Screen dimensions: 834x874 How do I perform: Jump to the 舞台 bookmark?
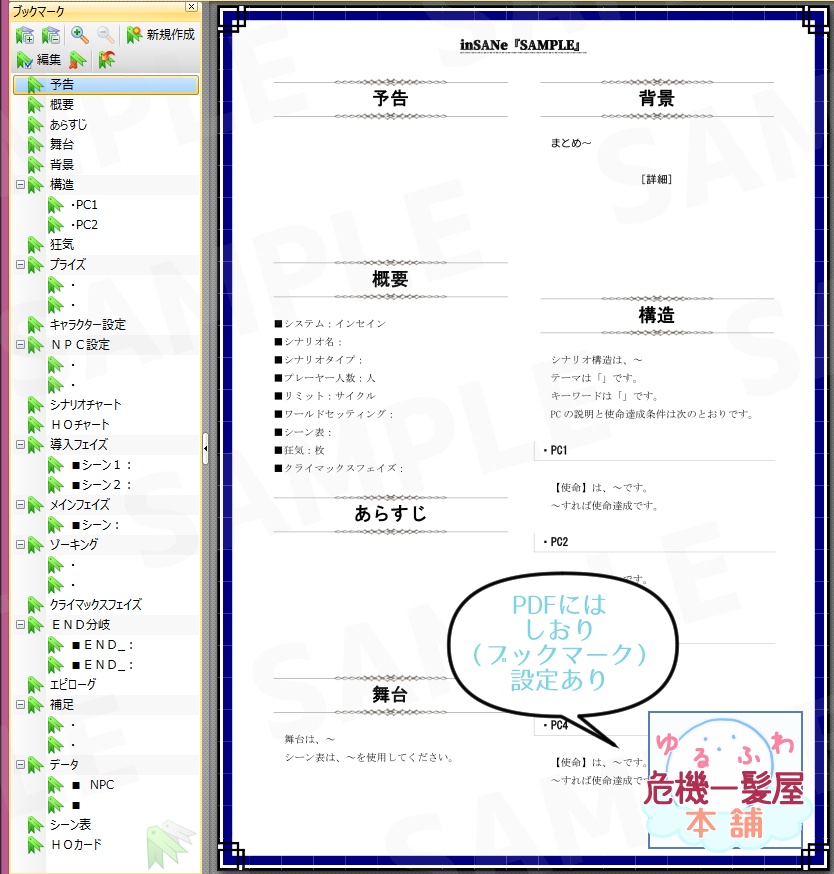pos(62,144)
